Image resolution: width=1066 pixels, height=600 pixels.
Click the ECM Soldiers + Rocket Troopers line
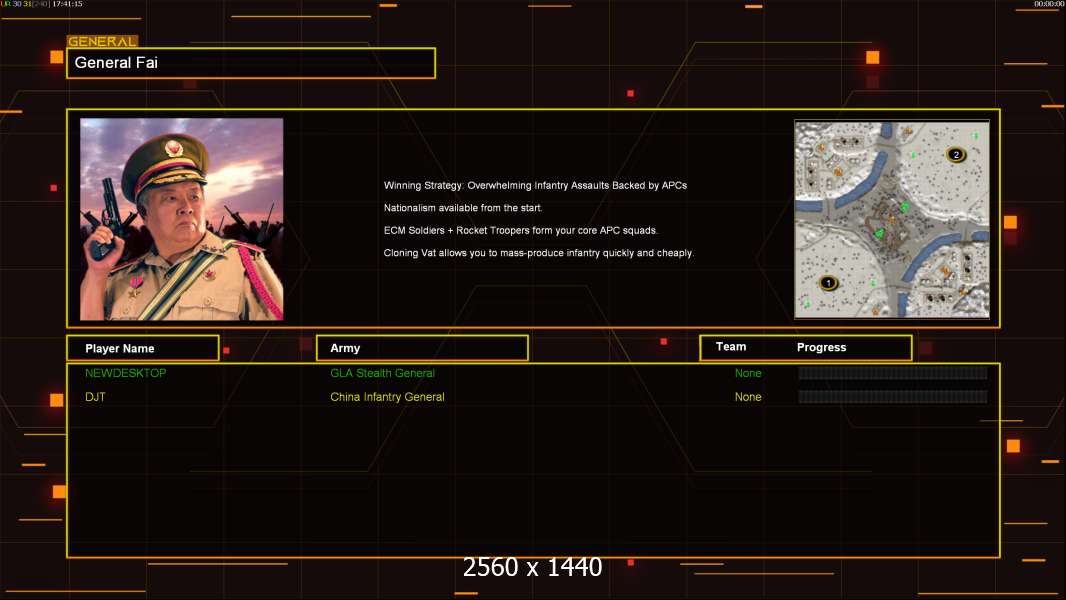click(521, 230)
